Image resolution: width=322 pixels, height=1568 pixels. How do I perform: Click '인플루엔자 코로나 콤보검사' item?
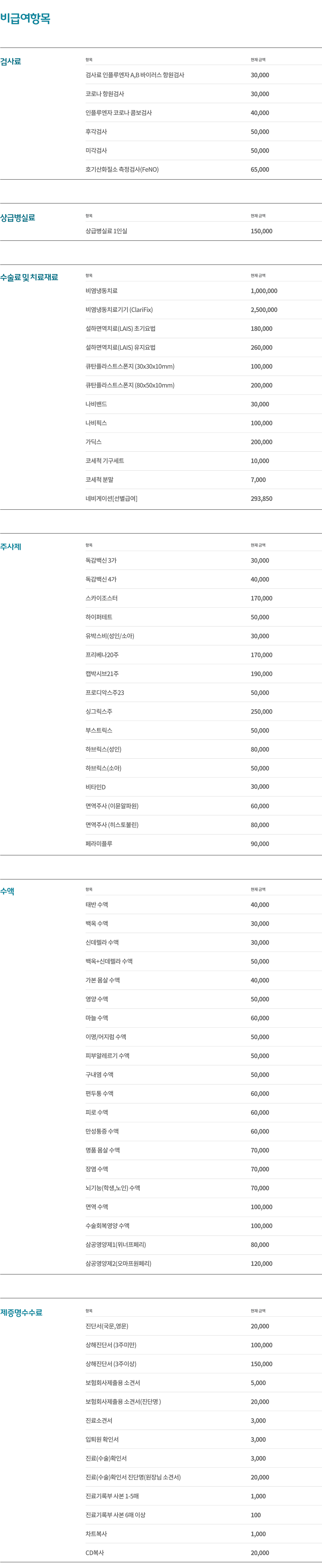[x=119, y=113]
